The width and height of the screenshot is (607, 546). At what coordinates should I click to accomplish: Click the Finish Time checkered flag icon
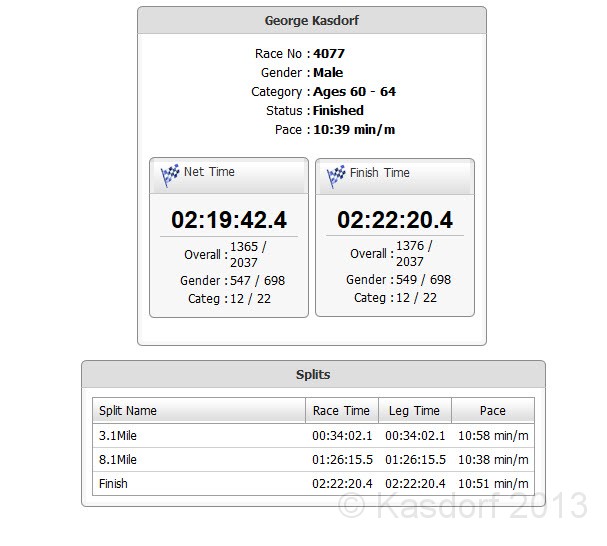[336, 175]
